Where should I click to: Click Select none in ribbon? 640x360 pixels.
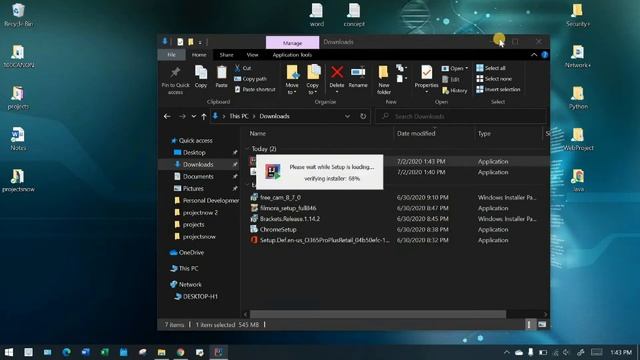(494, 79)
